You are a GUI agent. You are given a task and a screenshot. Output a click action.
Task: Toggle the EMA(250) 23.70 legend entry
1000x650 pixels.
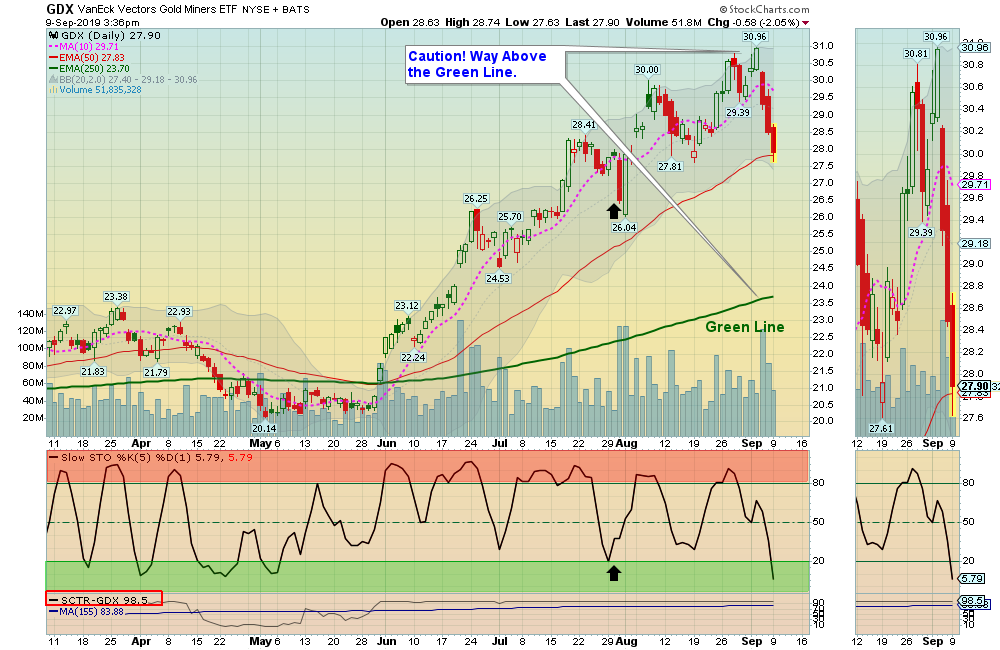93,68
